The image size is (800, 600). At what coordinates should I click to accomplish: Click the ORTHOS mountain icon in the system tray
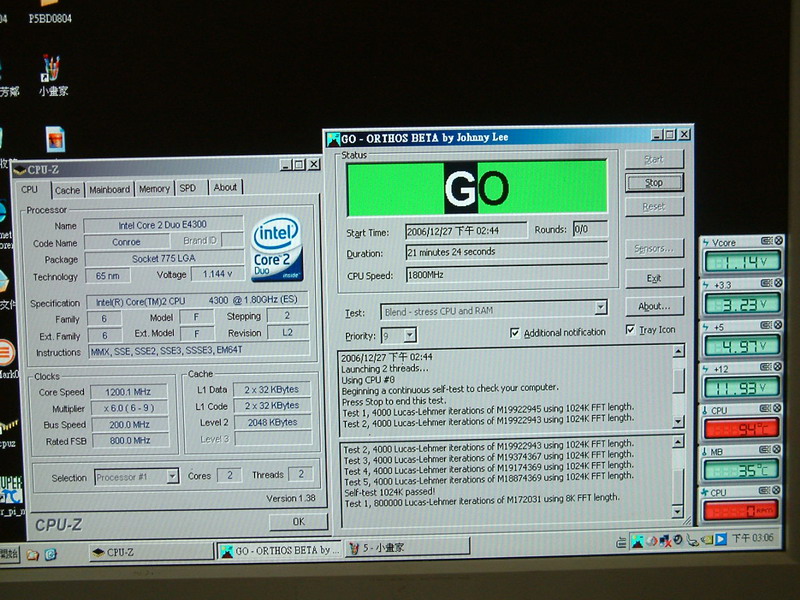[x=637, y=540]
